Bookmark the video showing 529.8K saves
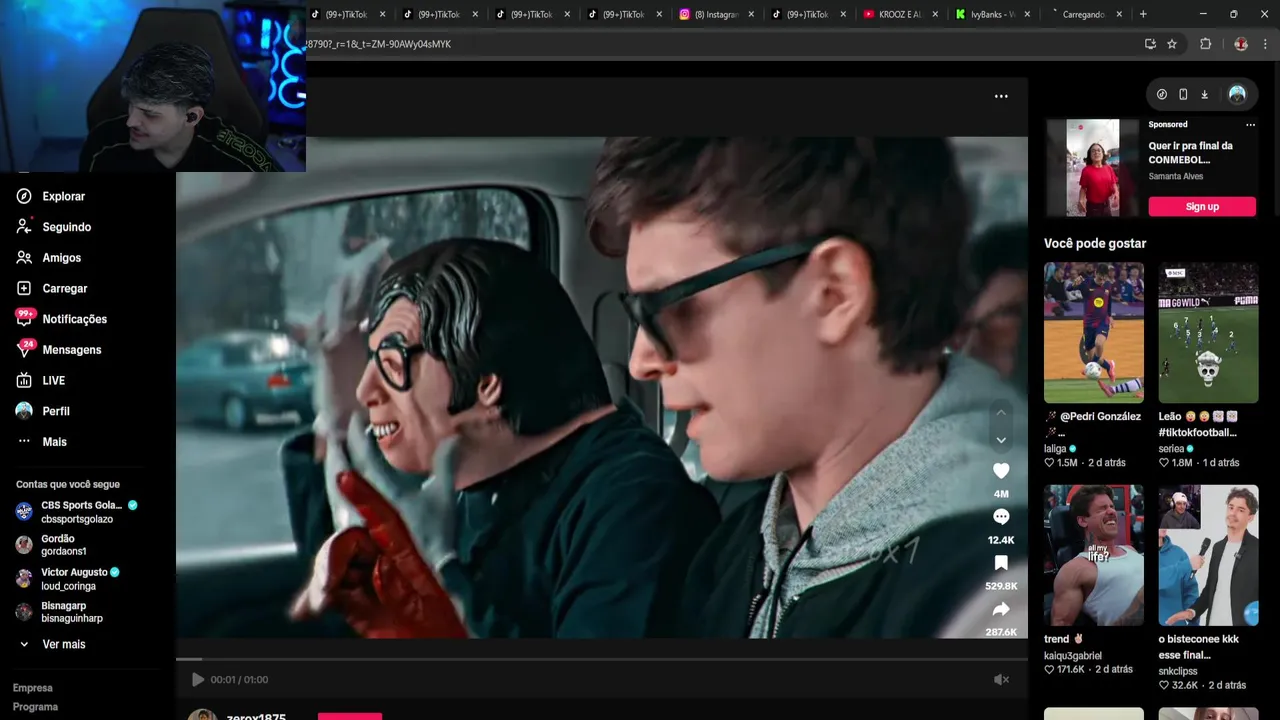 [1001, 563]
